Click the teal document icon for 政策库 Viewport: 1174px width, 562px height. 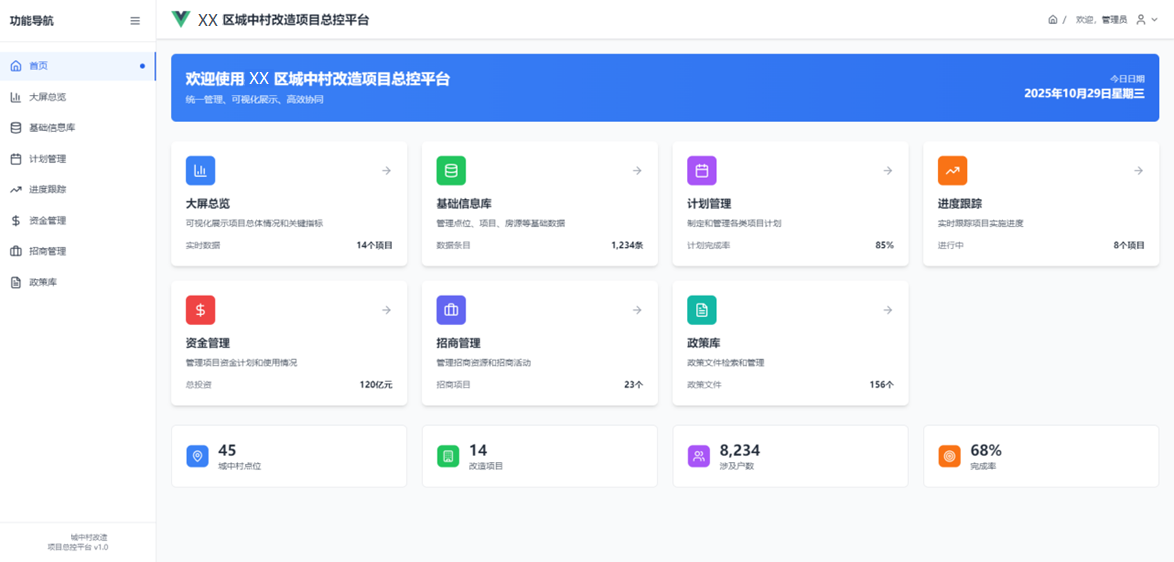(x=702, y=310)
